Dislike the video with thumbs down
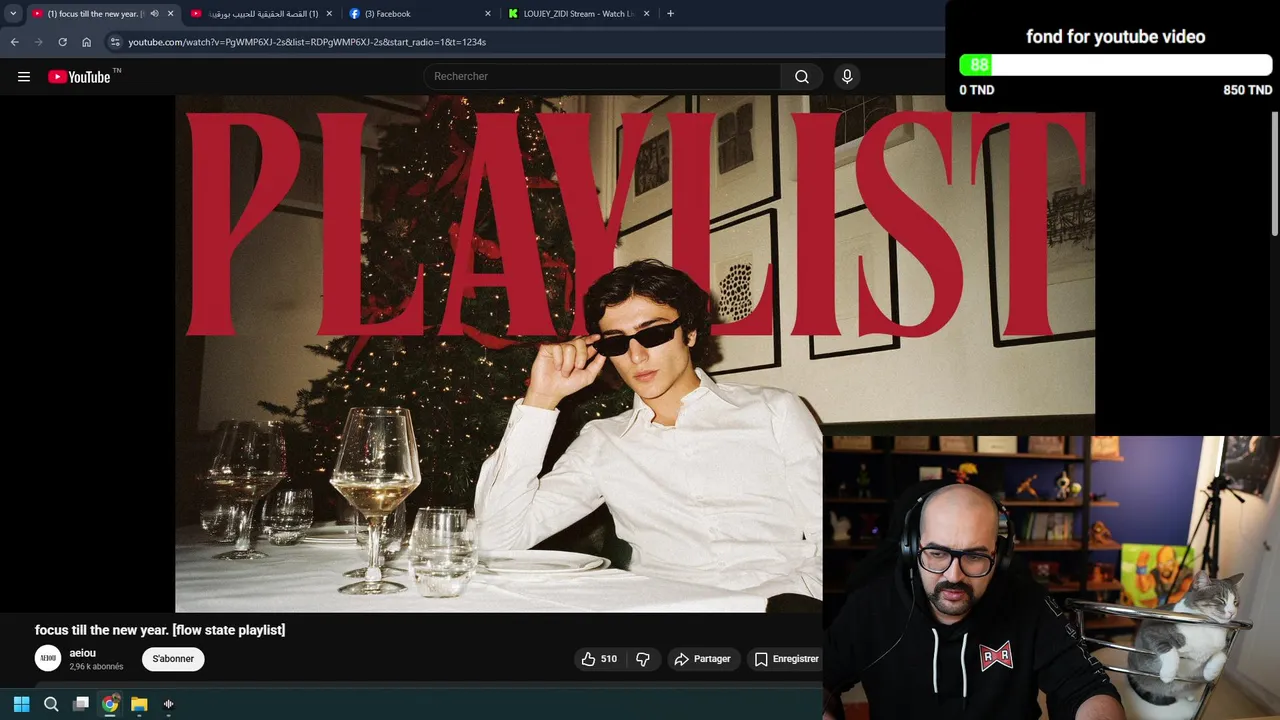The width and height of the screenshot is (1280, 720). point(643,659)
